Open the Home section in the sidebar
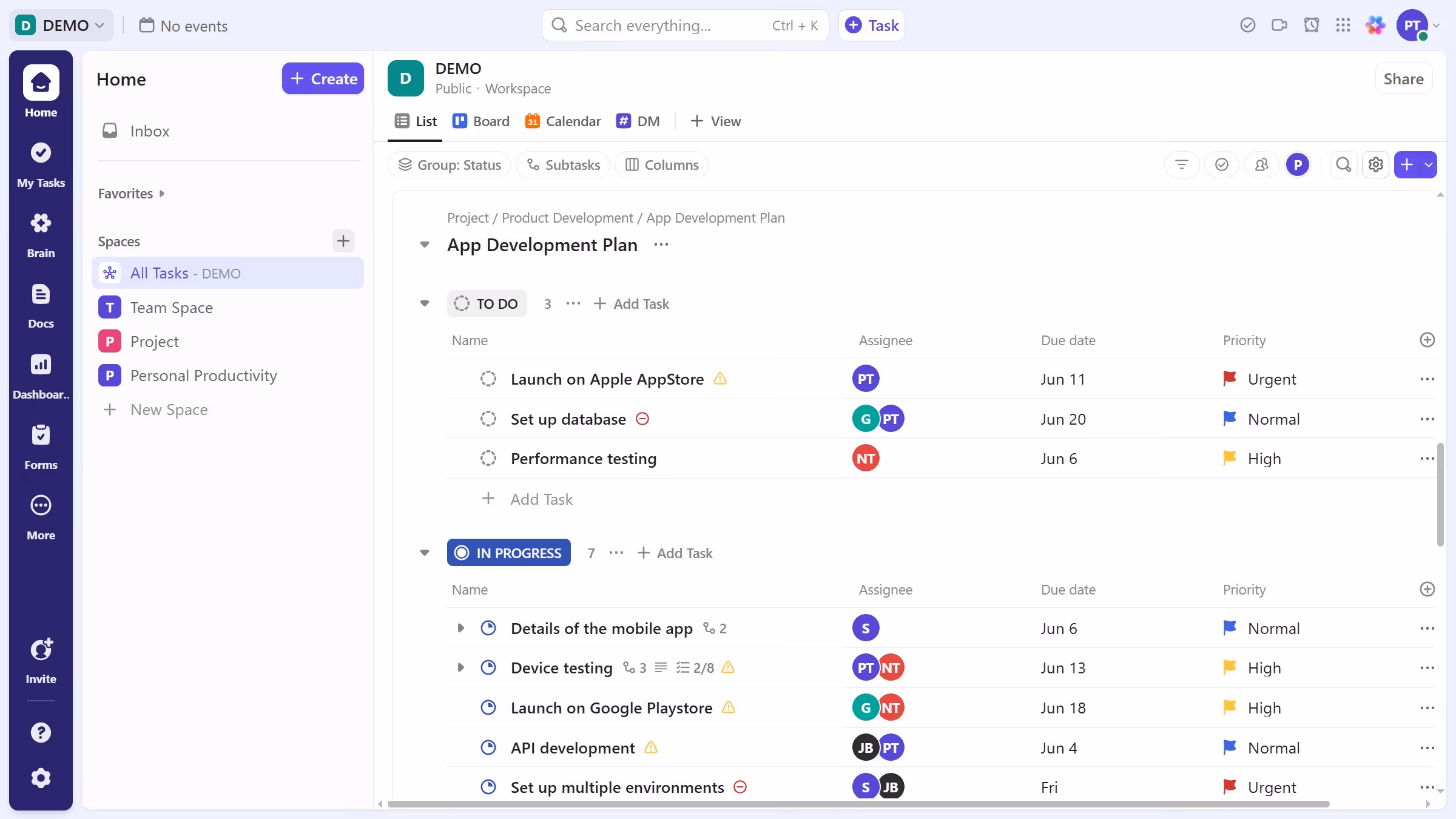This screenshot has height=819, width=1456. click(x=41, y=91)
